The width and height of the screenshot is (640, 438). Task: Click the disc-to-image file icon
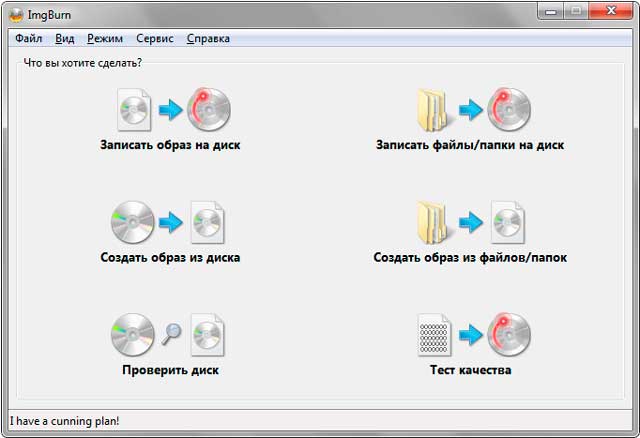click(168, 222)
